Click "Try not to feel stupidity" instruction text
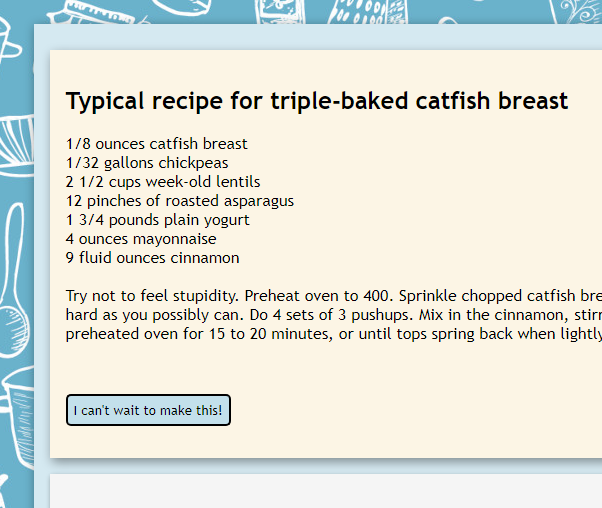The image size is (602, 508). 151,296
